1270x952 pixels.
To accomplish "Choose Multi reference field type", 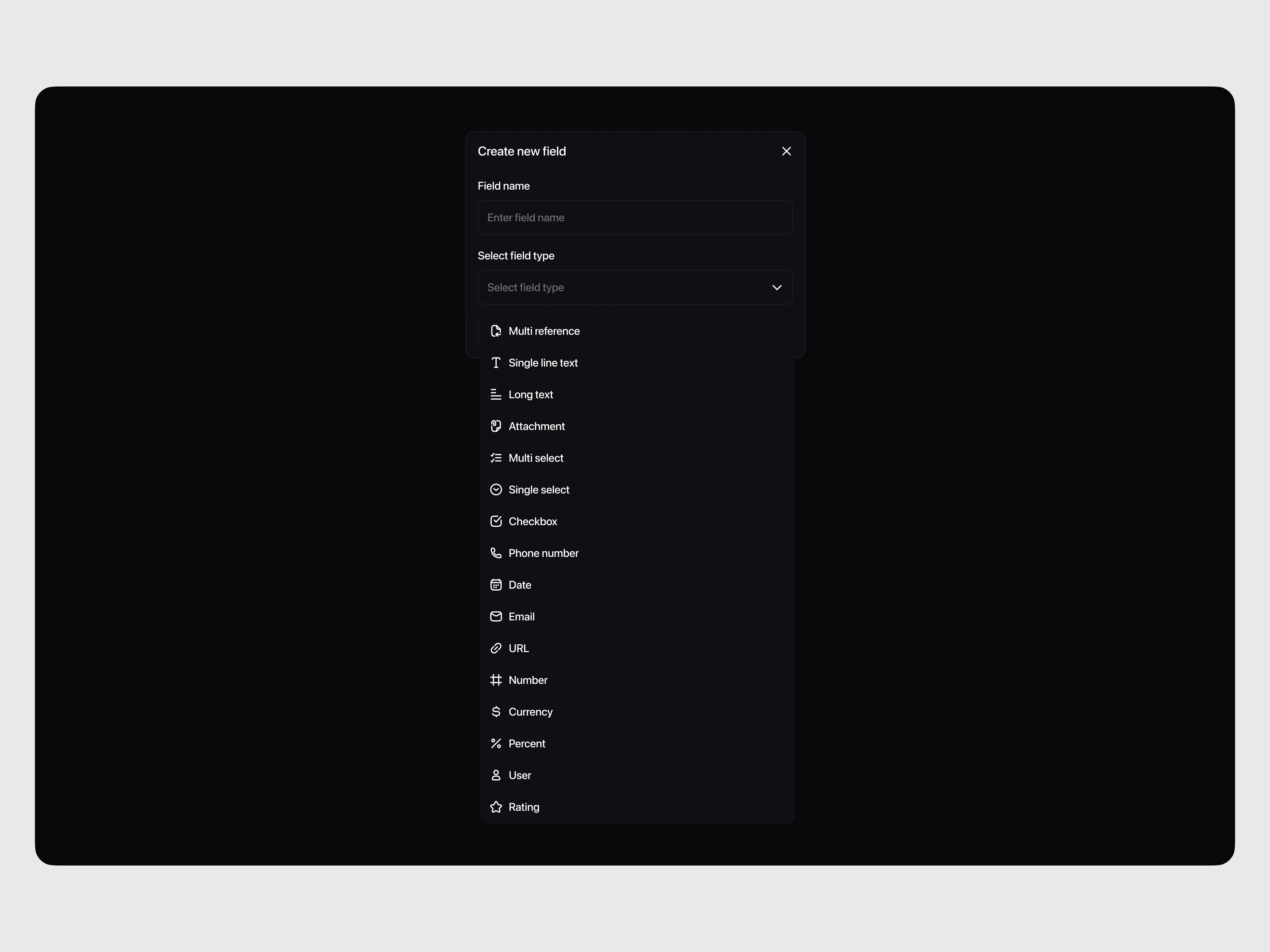I will click(637, 331).
